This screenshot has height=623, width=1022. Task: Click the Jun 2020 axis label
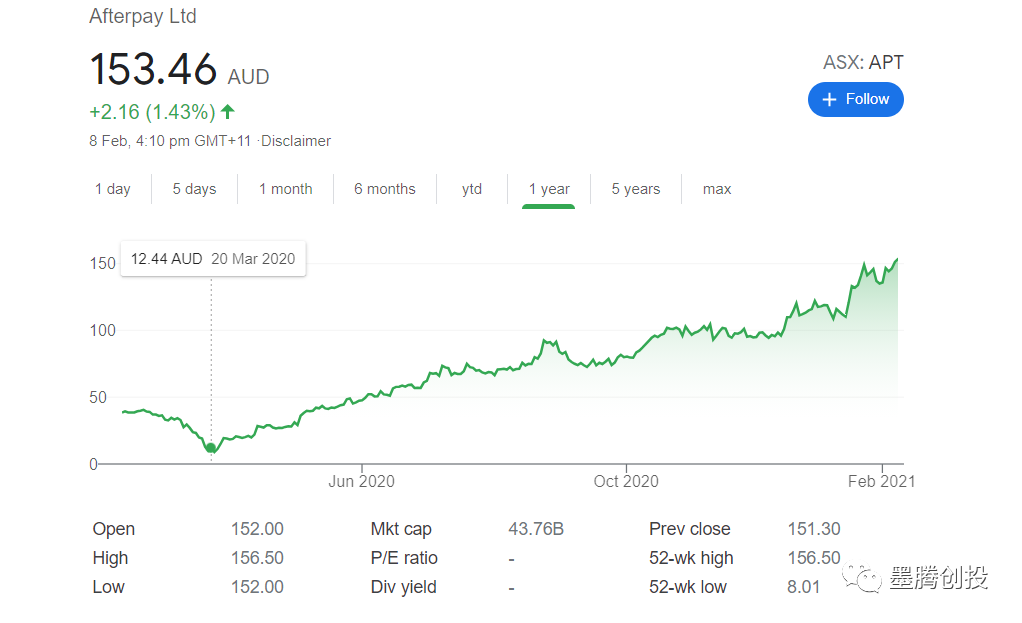(361, 482)
